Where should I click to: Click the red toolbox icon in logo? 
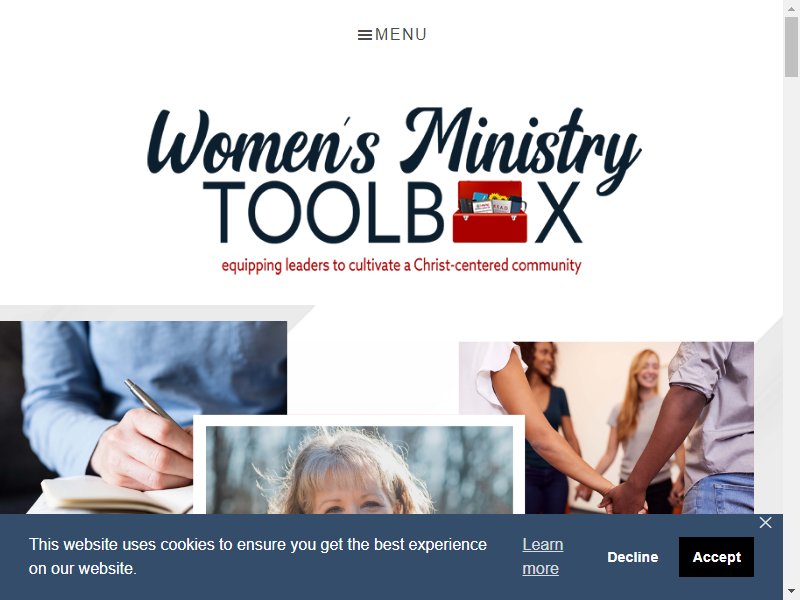pos(490,211)
